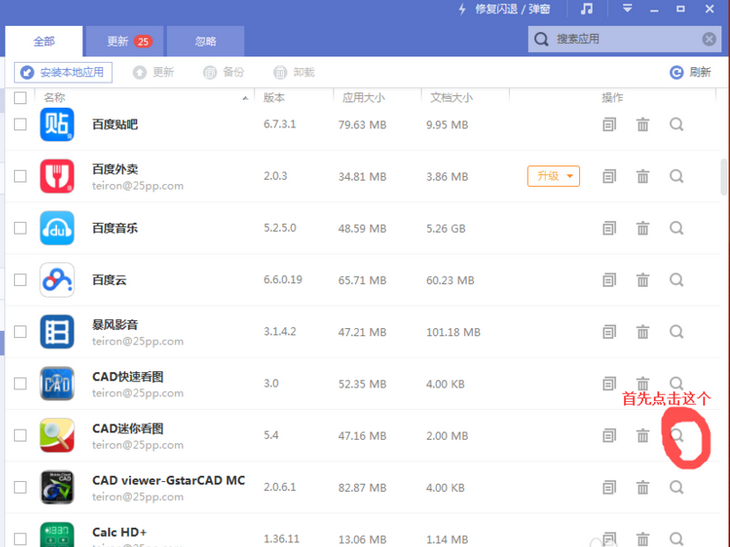The height and width of the screenshot is (547, 730).
Task: Click magnifier icon in 暴风影音 row
Action: [x=676, y=332]
